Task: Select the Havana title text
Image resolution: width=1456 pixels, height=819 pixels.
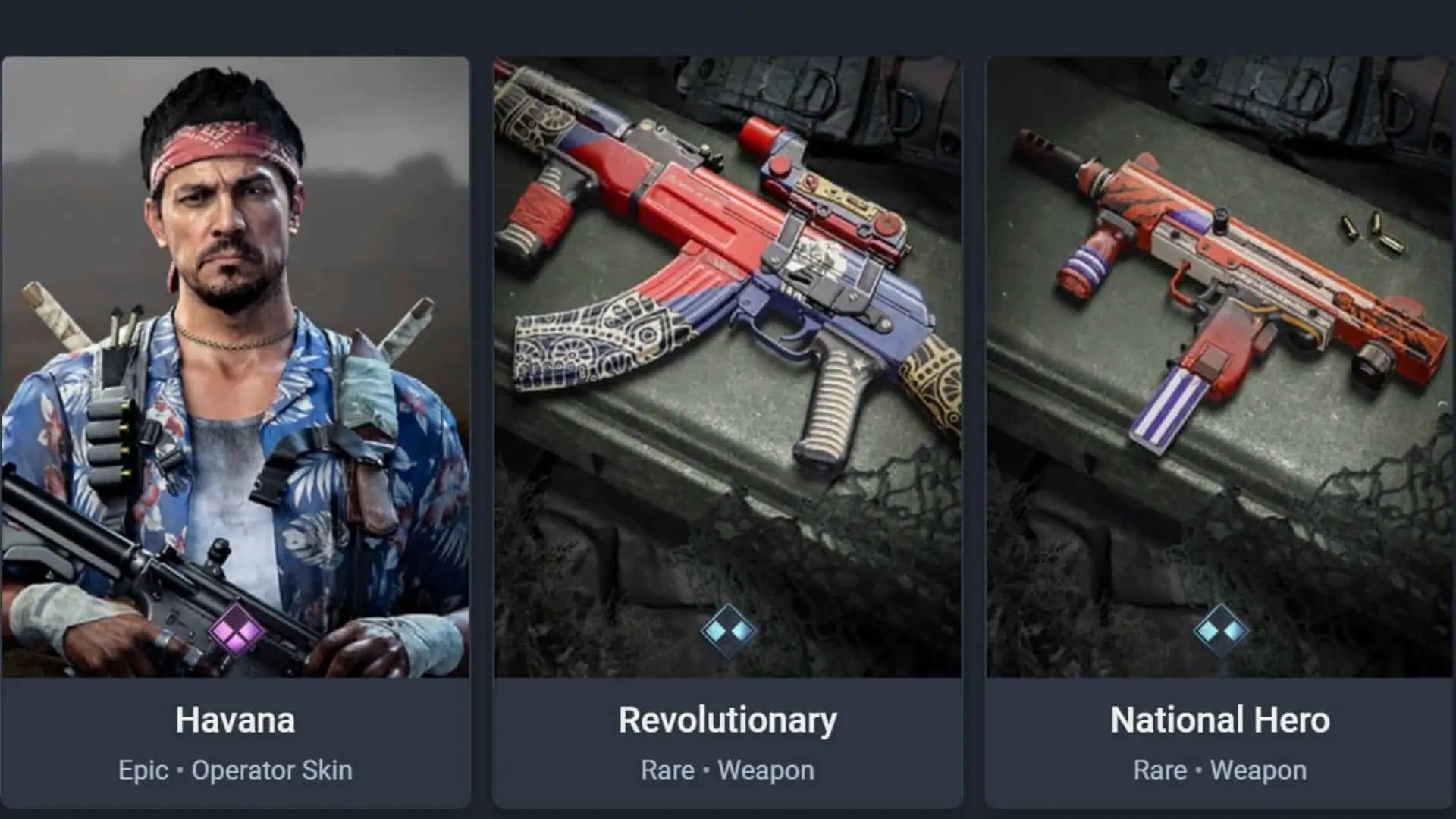Action: pos(235,720)
